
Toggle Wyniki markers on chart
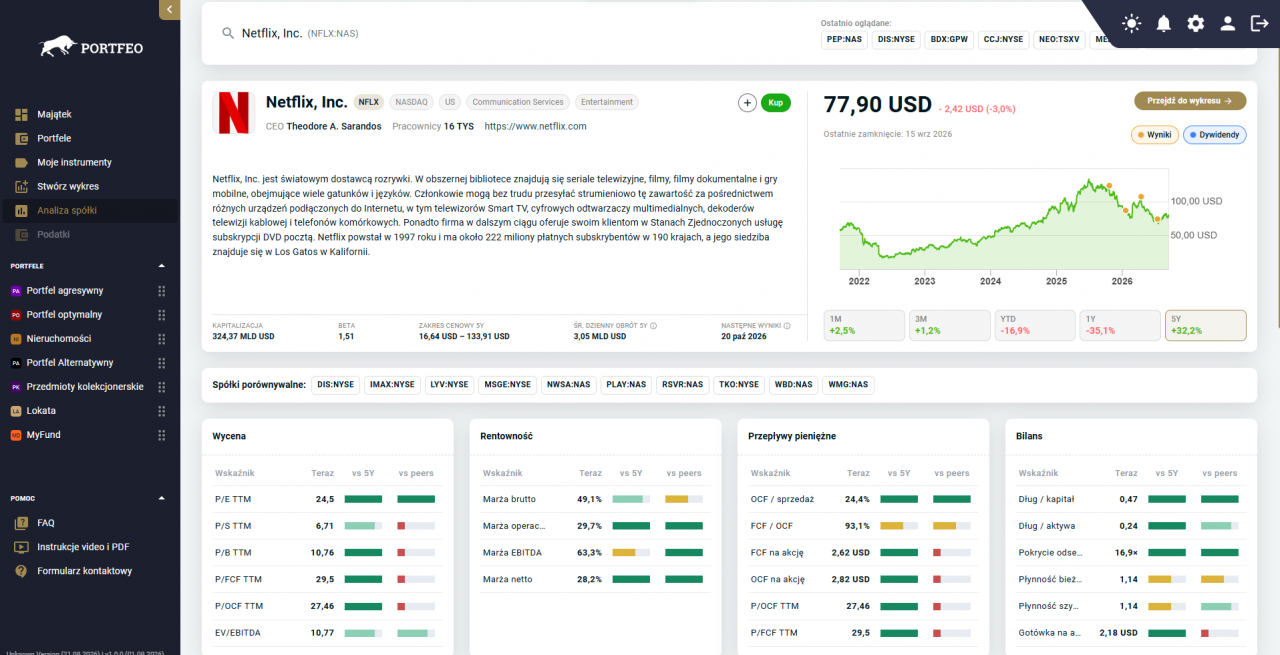1155,134
